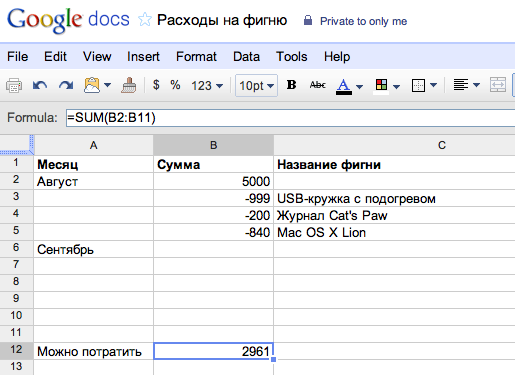Click the cell containing 5000

pos(213,181)
